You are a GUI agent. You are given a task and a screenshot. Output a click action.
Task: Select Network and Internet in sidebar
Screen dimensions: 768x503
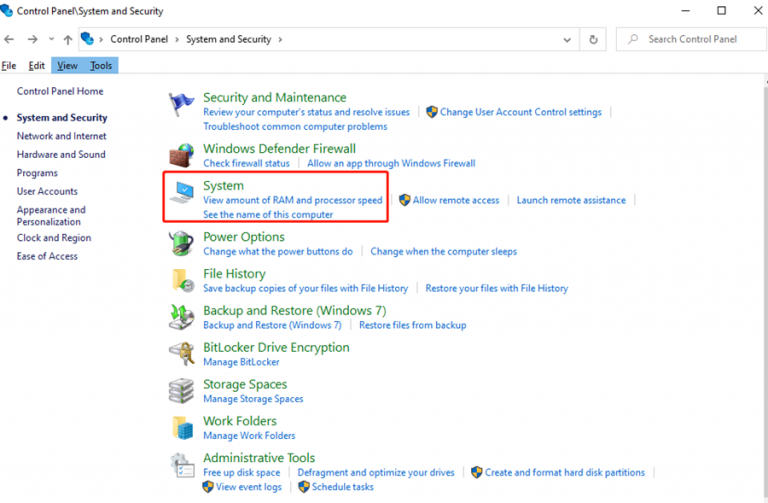coord(61,136)
